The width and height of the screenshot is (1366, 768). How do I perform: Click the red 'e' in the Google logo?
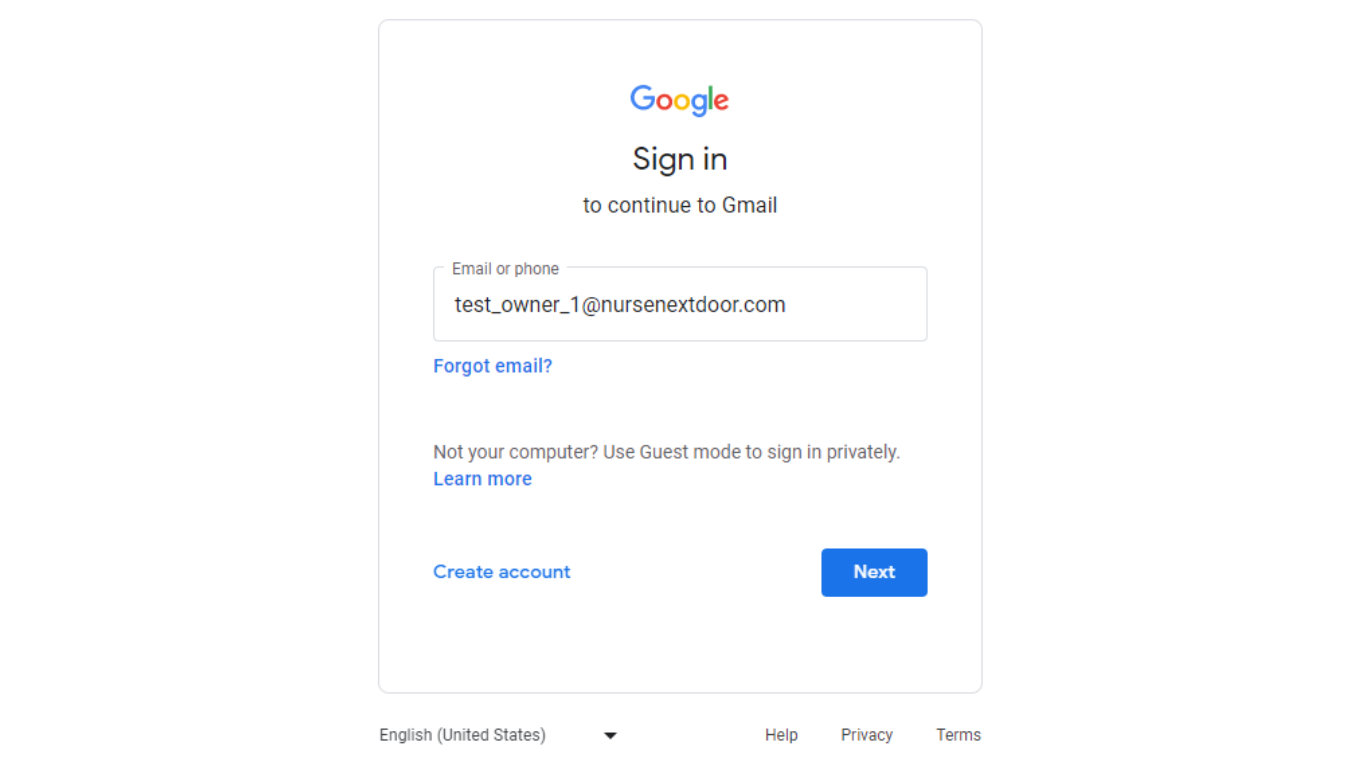point(721,101)
